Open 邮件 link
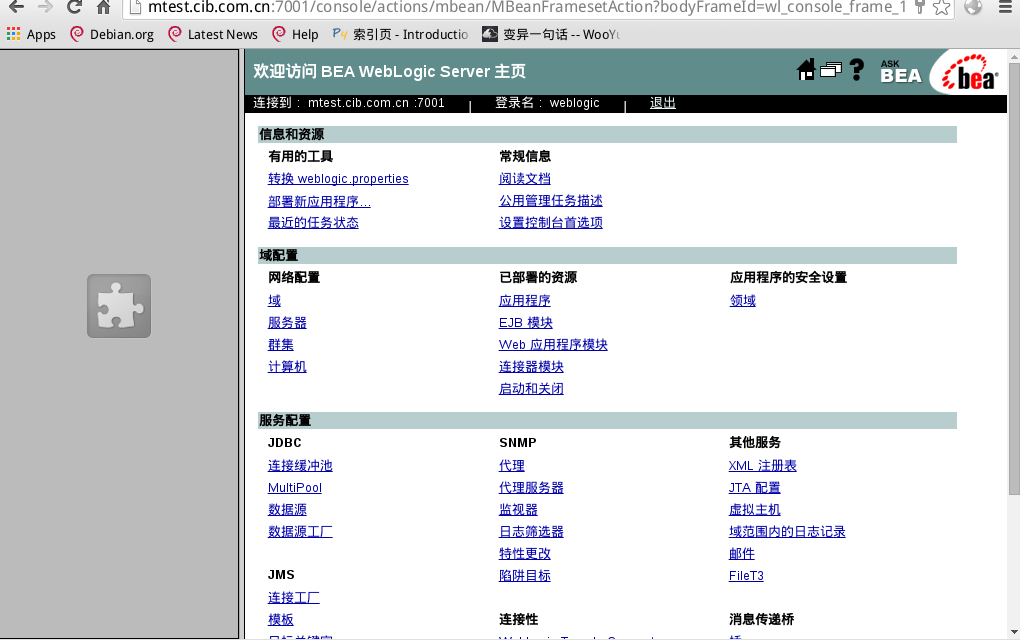This screenshot has width=1020, height=640. coord(741,553)
